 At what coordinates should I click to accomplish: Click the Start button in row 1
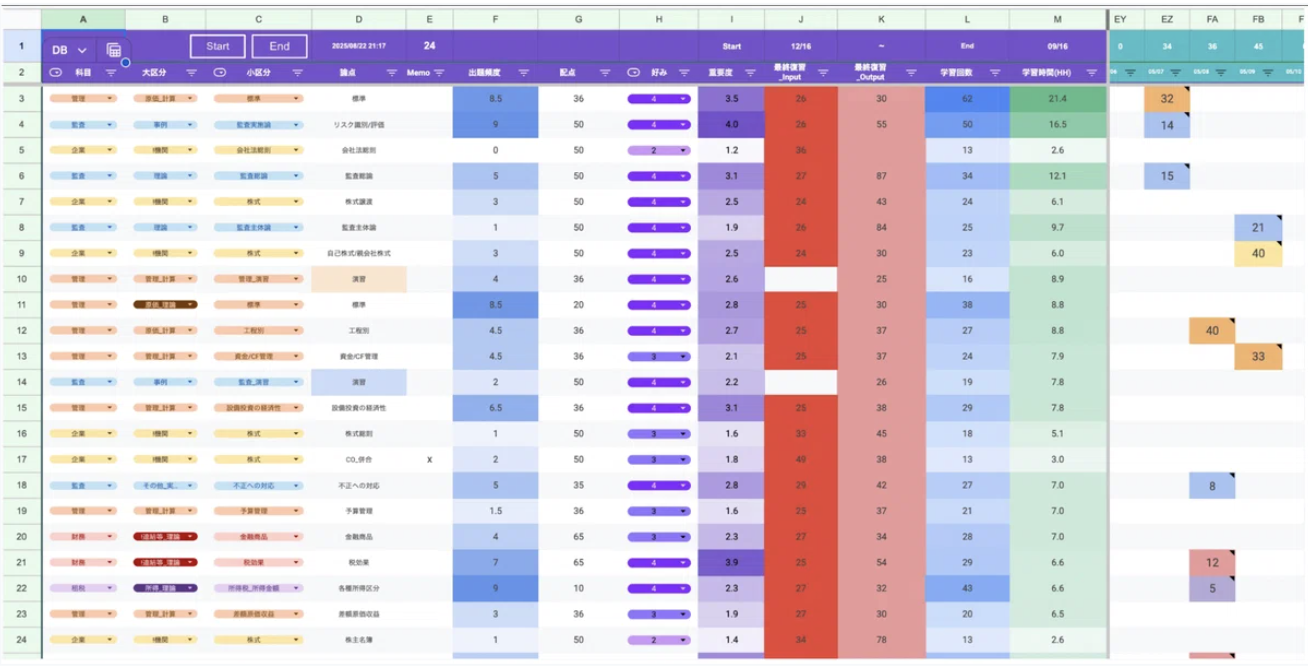point(217,46)
